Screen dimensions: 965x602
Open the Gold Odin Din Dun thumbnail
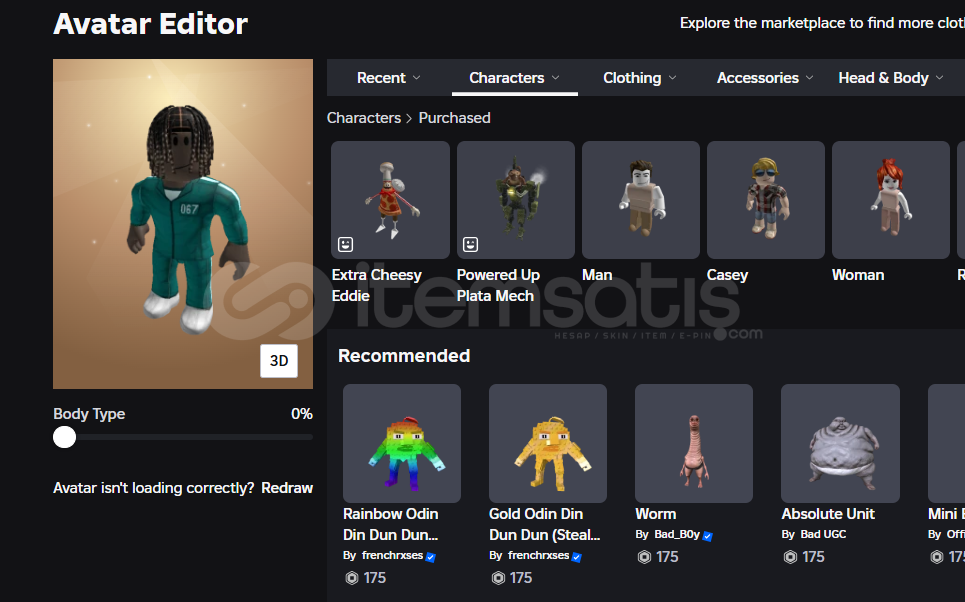[548, 443]
